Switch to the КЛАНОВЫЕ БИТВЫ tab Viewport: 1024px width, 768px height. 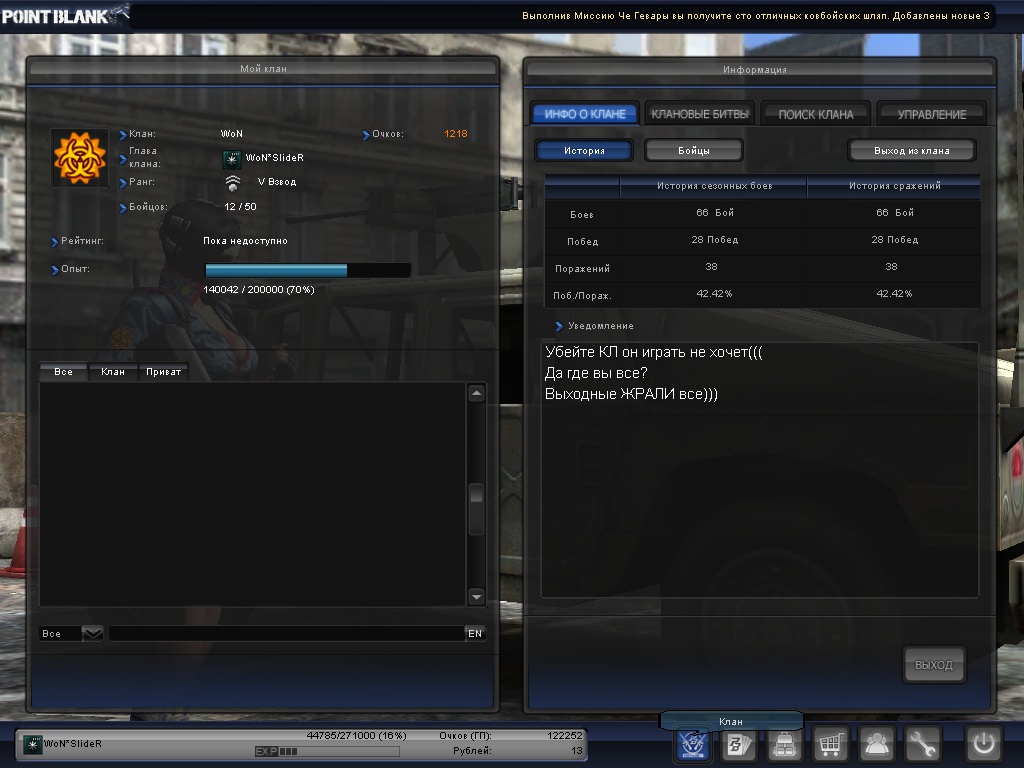click(699, 114)
